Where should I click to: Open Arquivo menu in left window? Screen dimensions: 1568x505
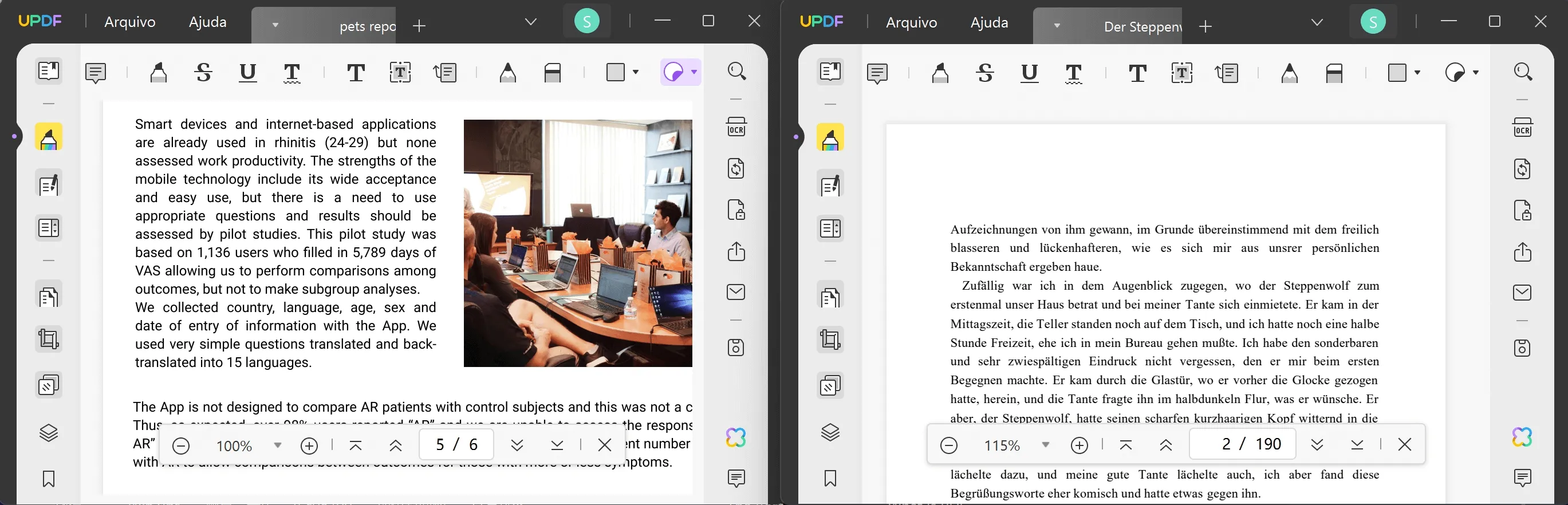(129, 22)
